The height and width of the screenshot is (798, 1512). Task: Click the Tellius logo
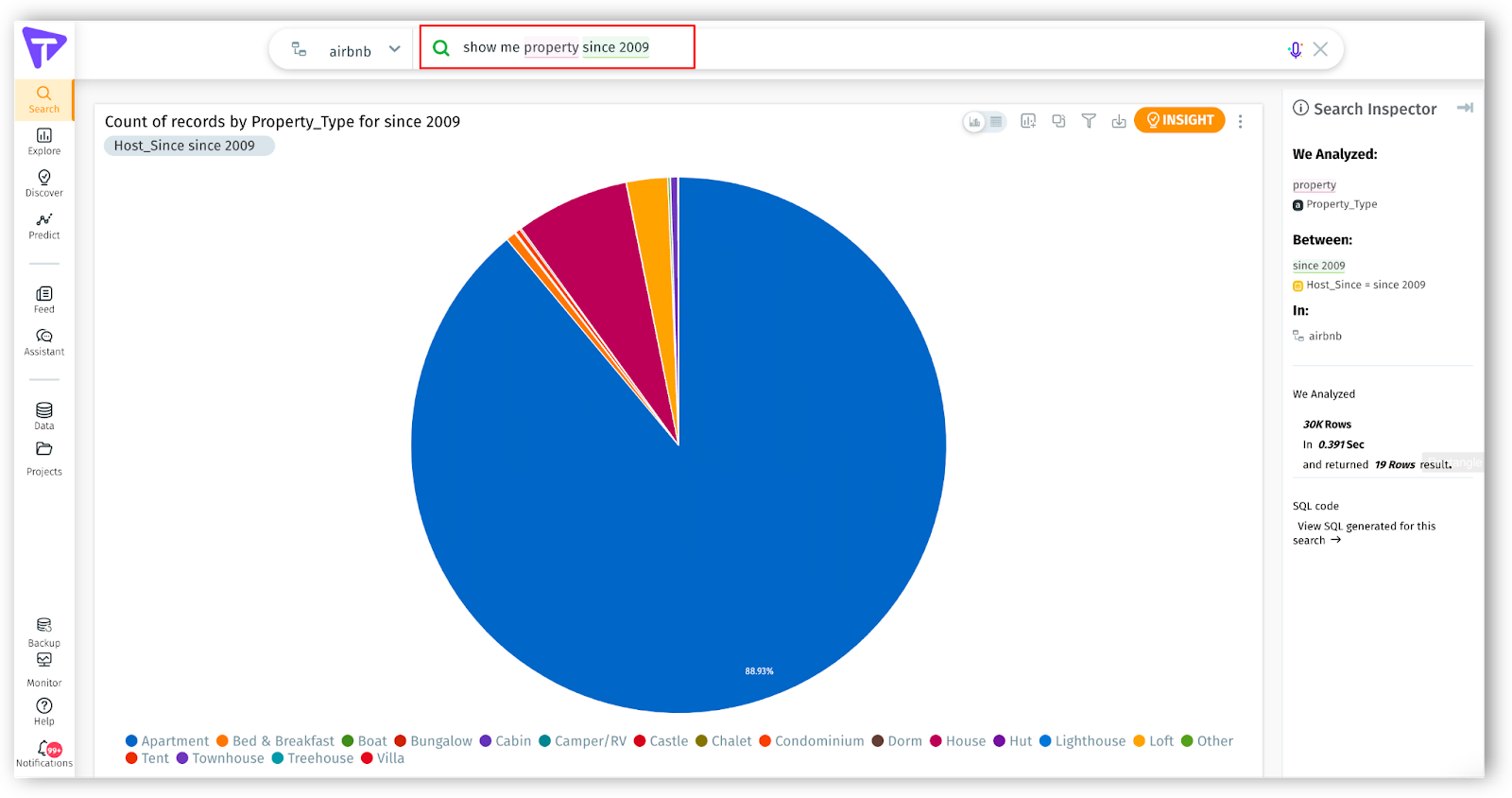43,47
